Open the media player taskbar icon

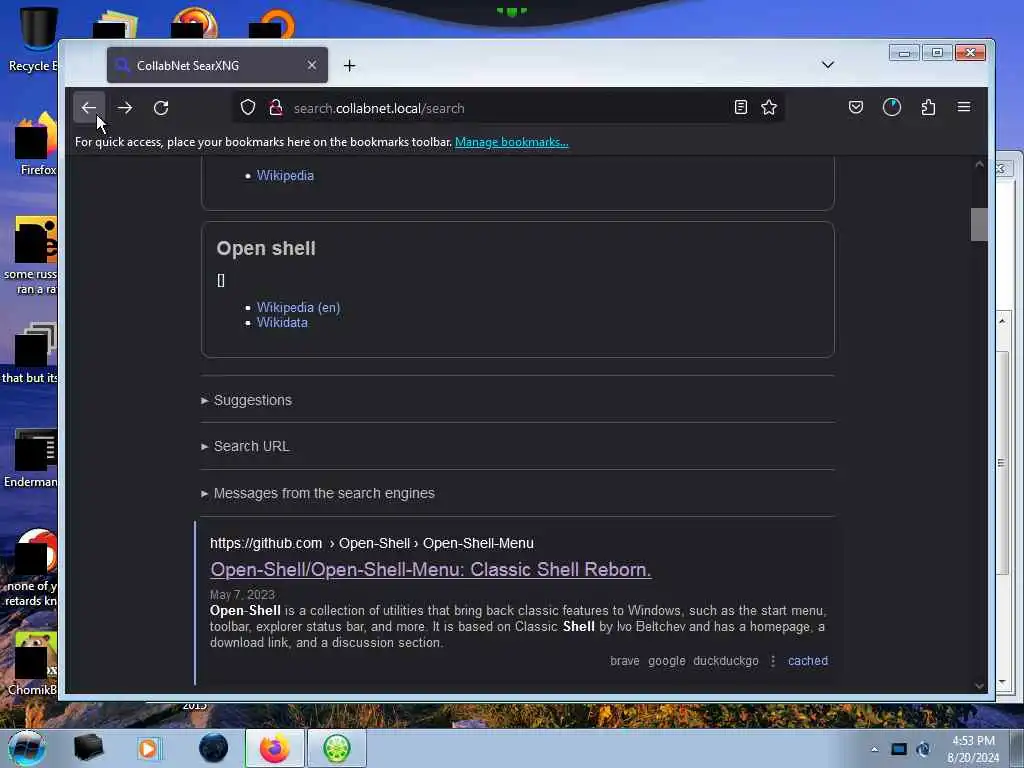148,748
